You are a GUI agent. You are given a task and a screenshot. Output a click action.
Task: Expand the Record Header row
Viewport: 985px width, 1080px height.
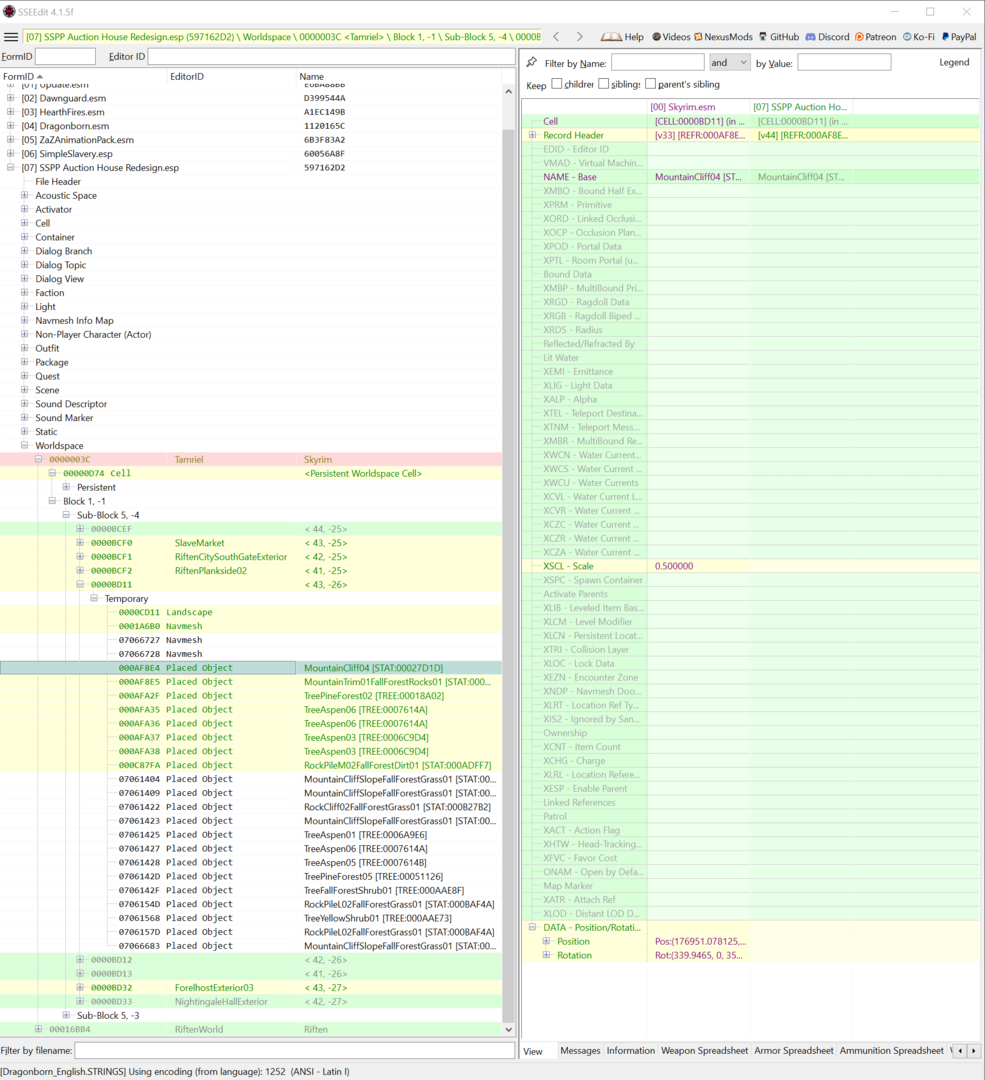[532, 135]
